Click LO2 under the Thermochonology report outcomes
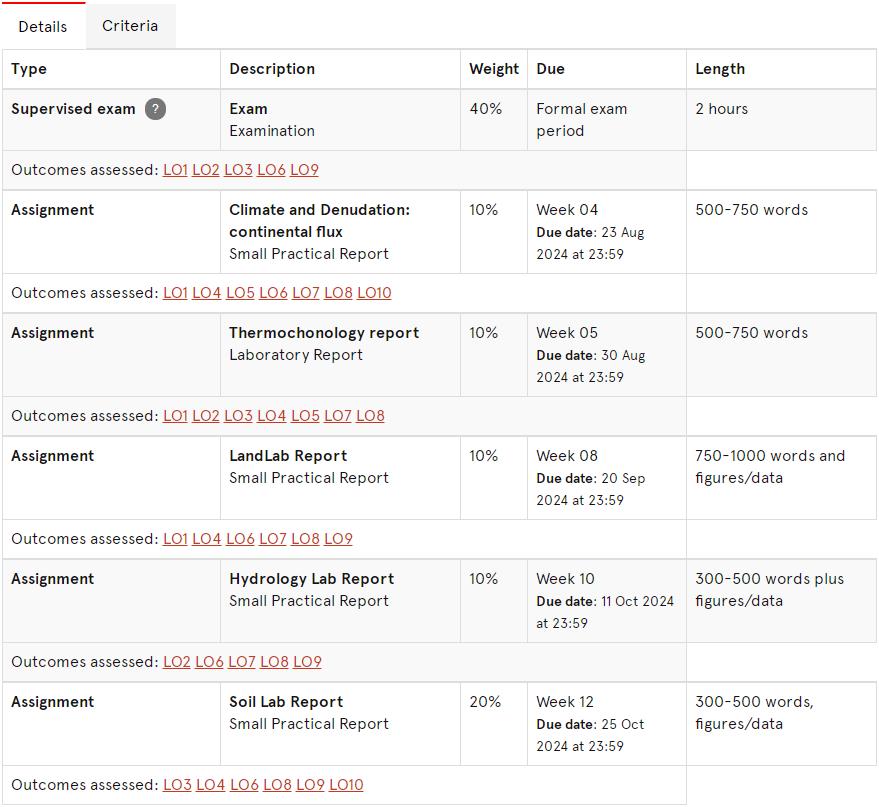 click(205, 416)
